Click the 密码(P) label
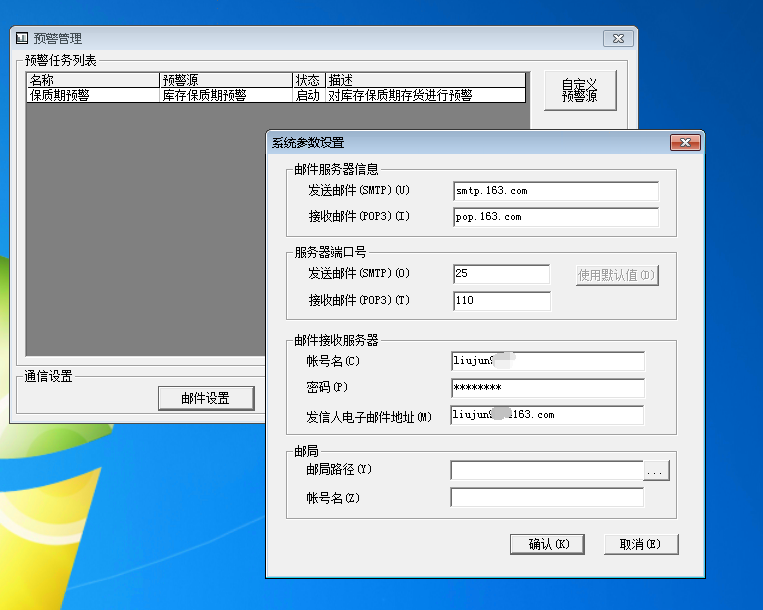This screenshot has width=763, height=610. 327,387
